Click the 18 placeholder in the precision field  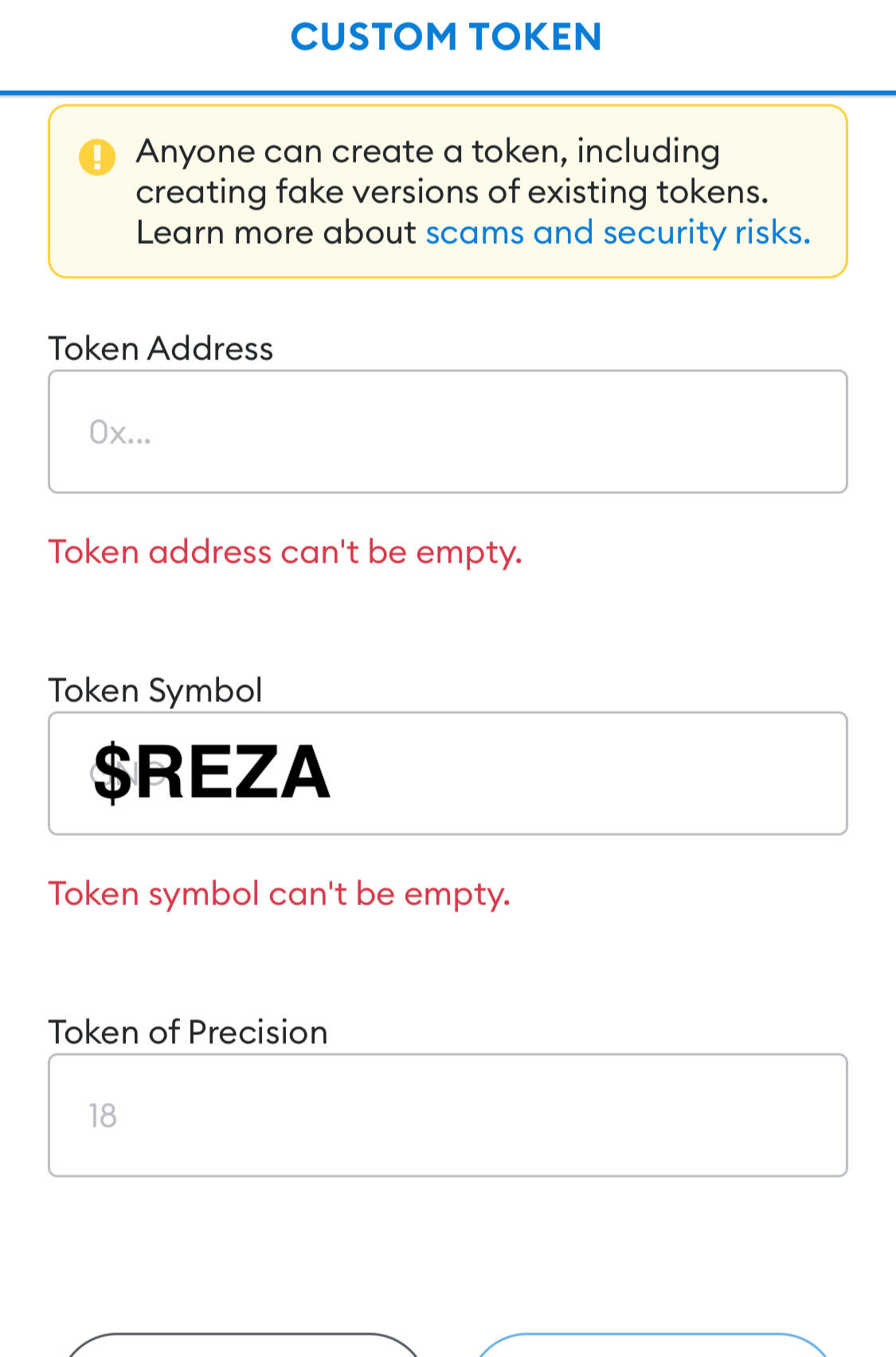(x=103, y=1116)
